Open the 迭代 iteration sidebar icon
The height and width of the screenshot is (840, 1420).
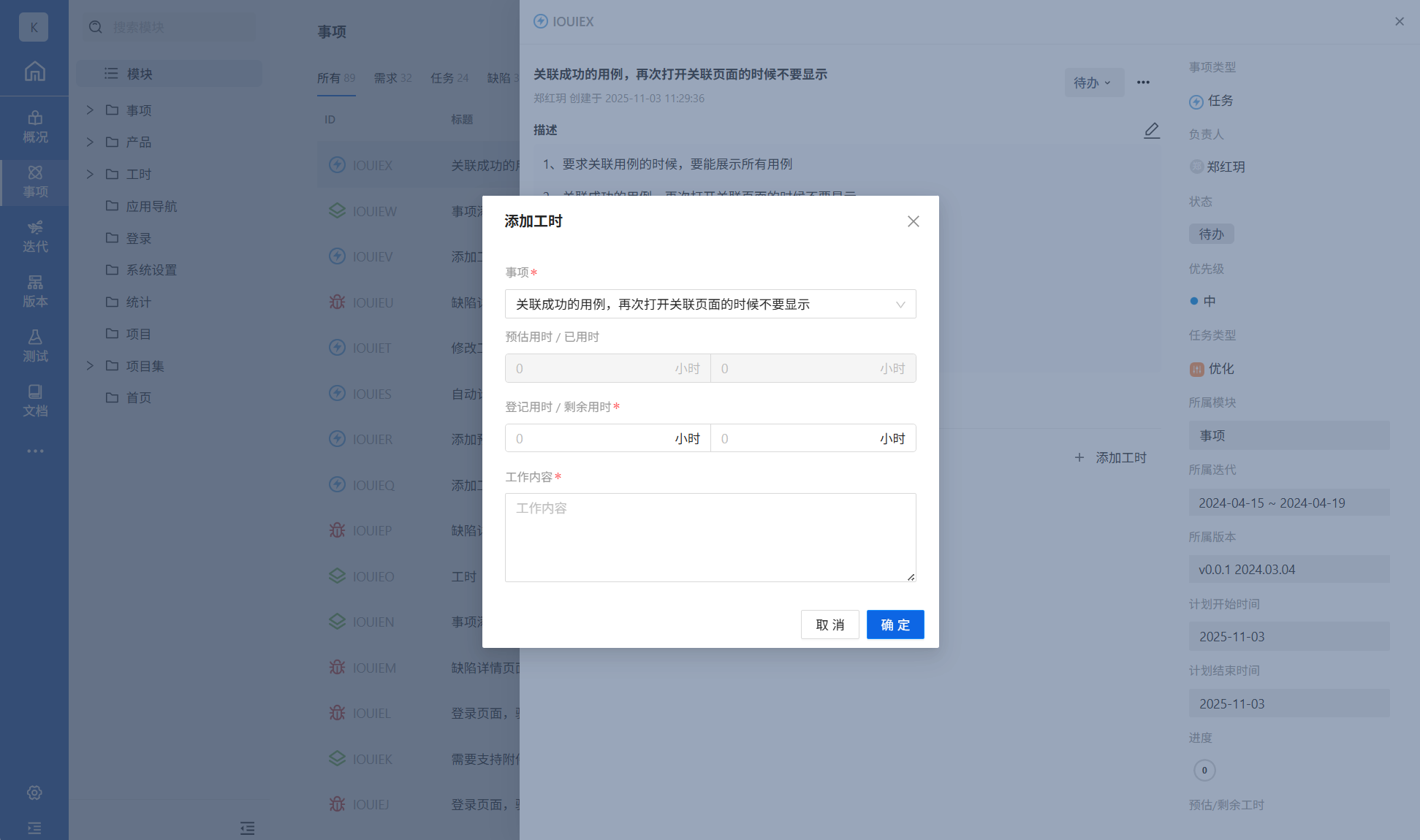[x=34, y=236]
